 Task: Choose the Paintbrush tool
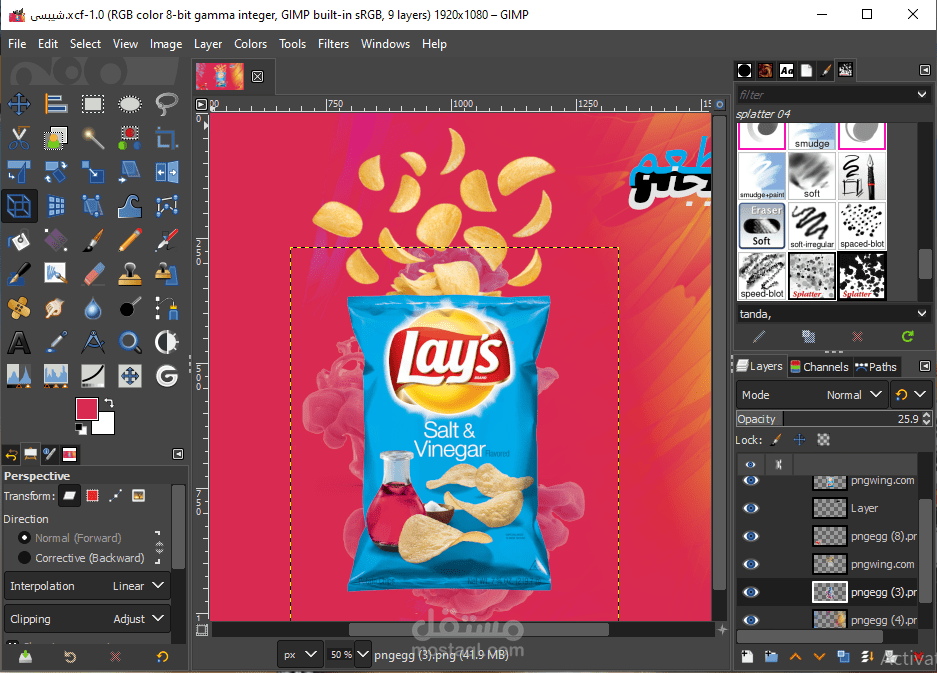[x=93, y=240]
